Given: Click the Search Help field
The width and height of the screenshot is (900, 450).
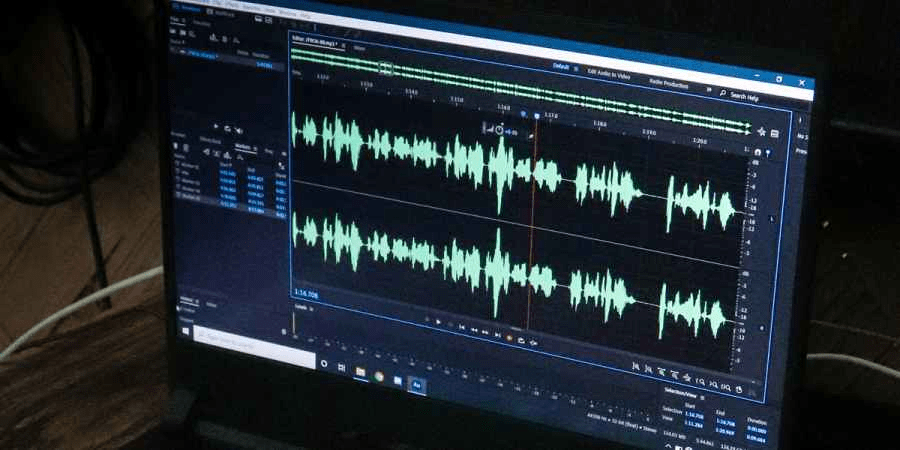Looking at the screenshot, I should pyautogui.click(x=745, y=96).
